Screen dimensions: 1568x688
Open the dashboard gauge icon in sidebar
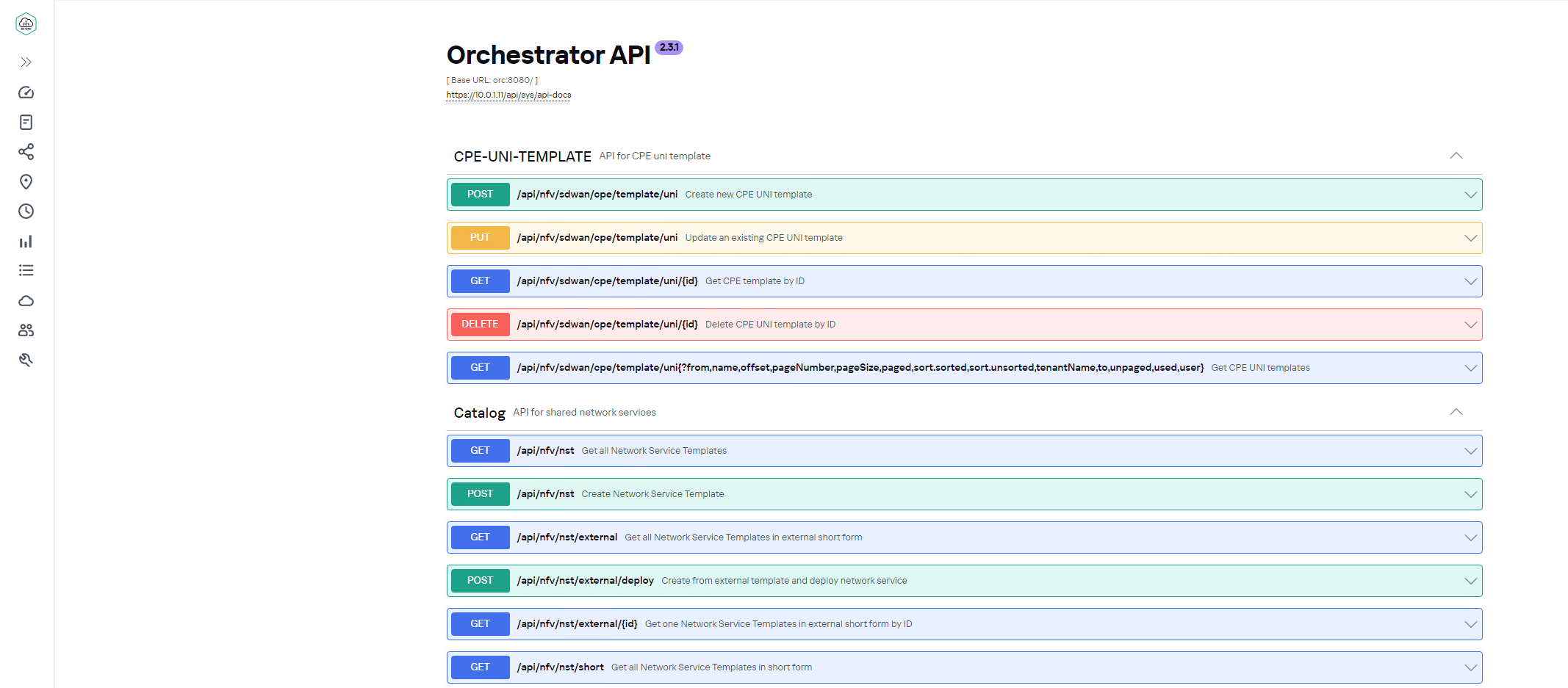tap(26, 93)
